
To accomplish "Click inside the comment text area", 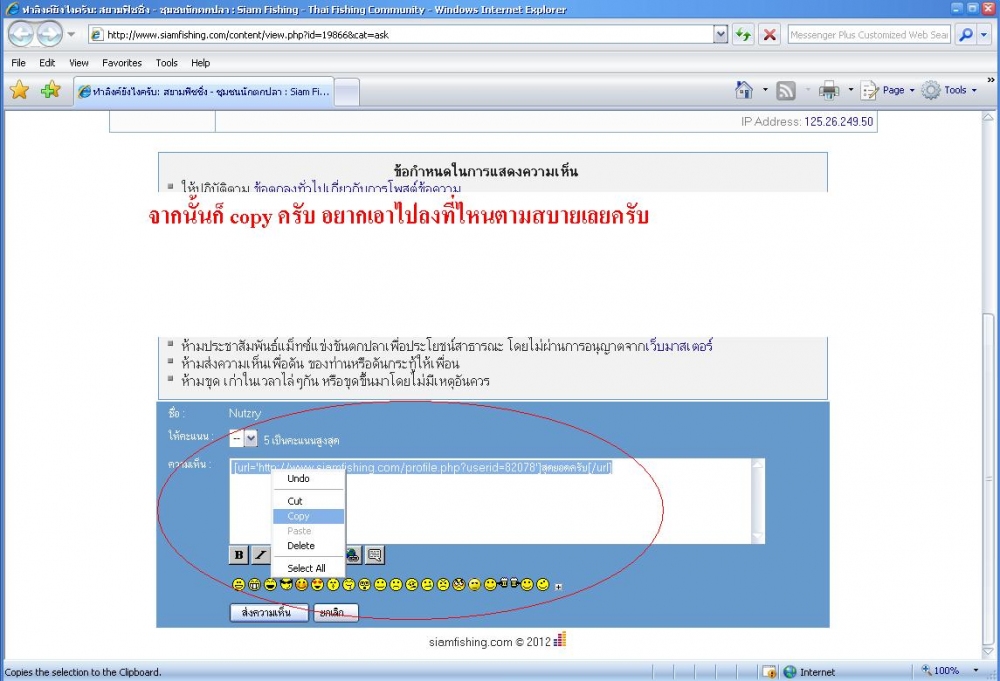I will click(491, 501).
